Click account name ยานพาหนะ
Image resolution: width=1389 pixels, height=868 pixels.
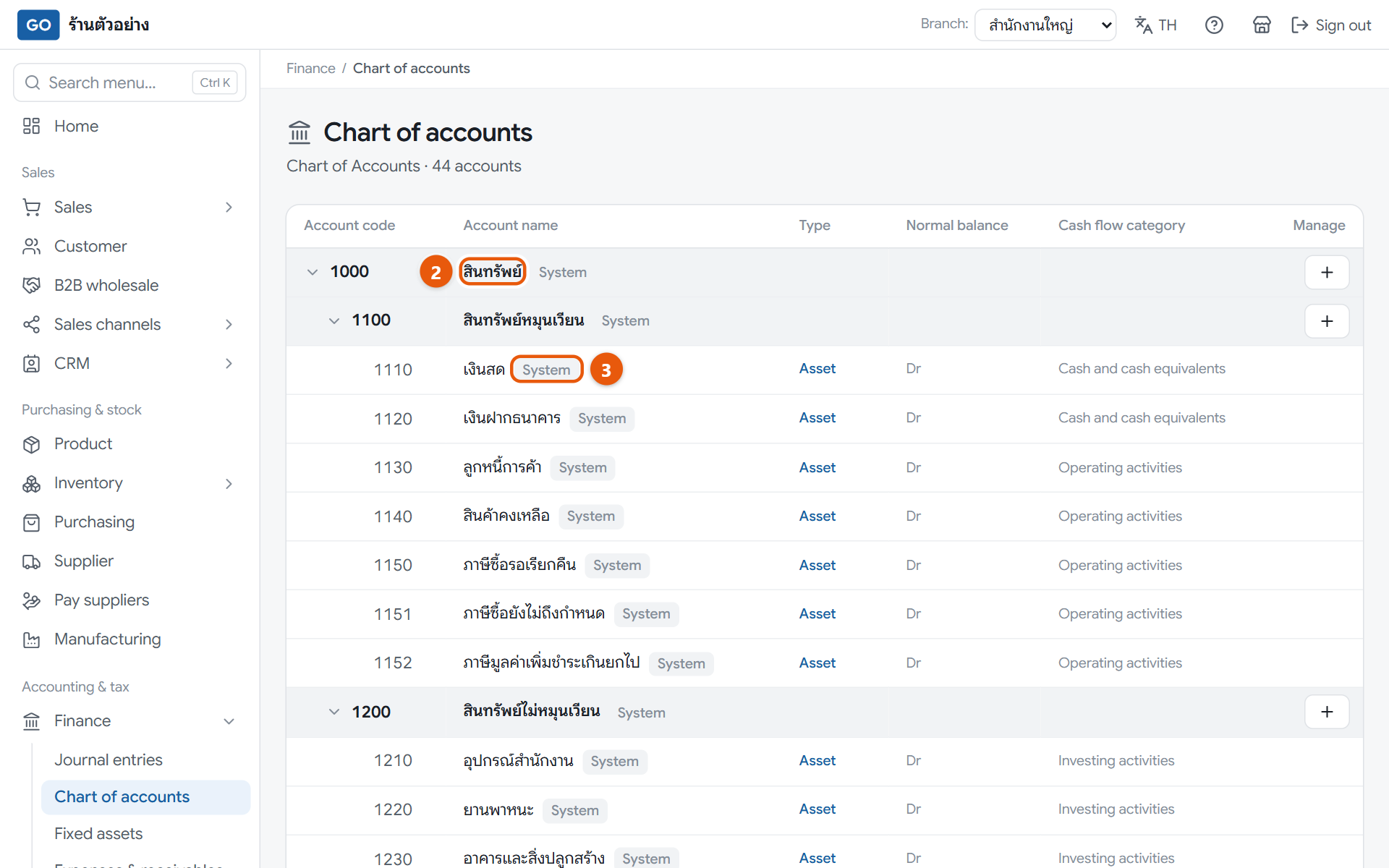(498, 810)
